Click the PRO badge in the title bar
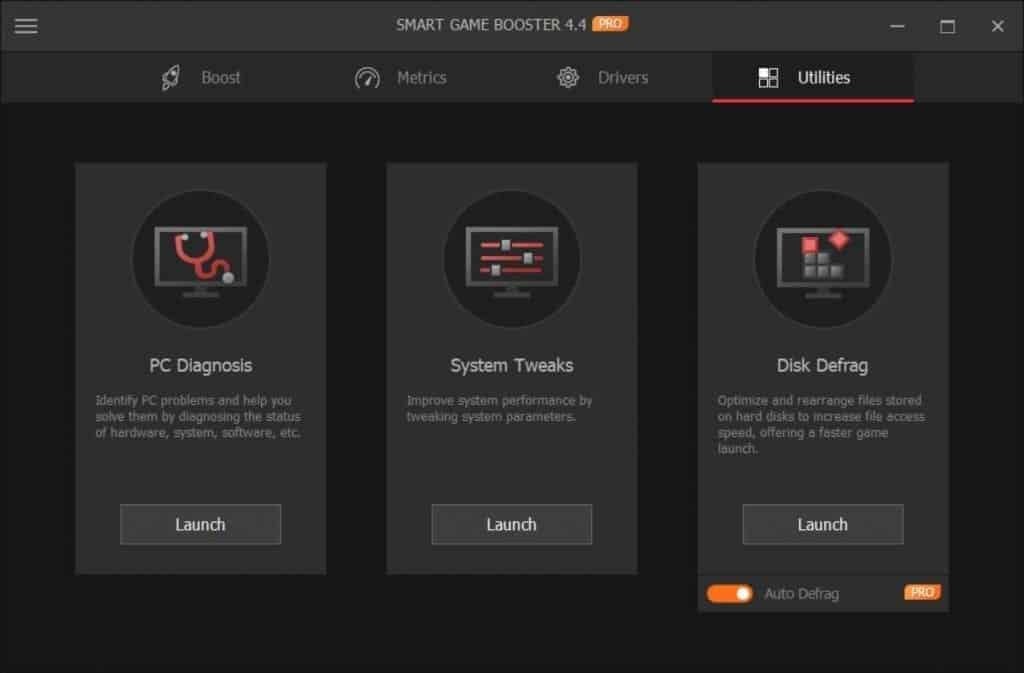This screenshot has height=673, width=1024. click(x=612, y=22)
